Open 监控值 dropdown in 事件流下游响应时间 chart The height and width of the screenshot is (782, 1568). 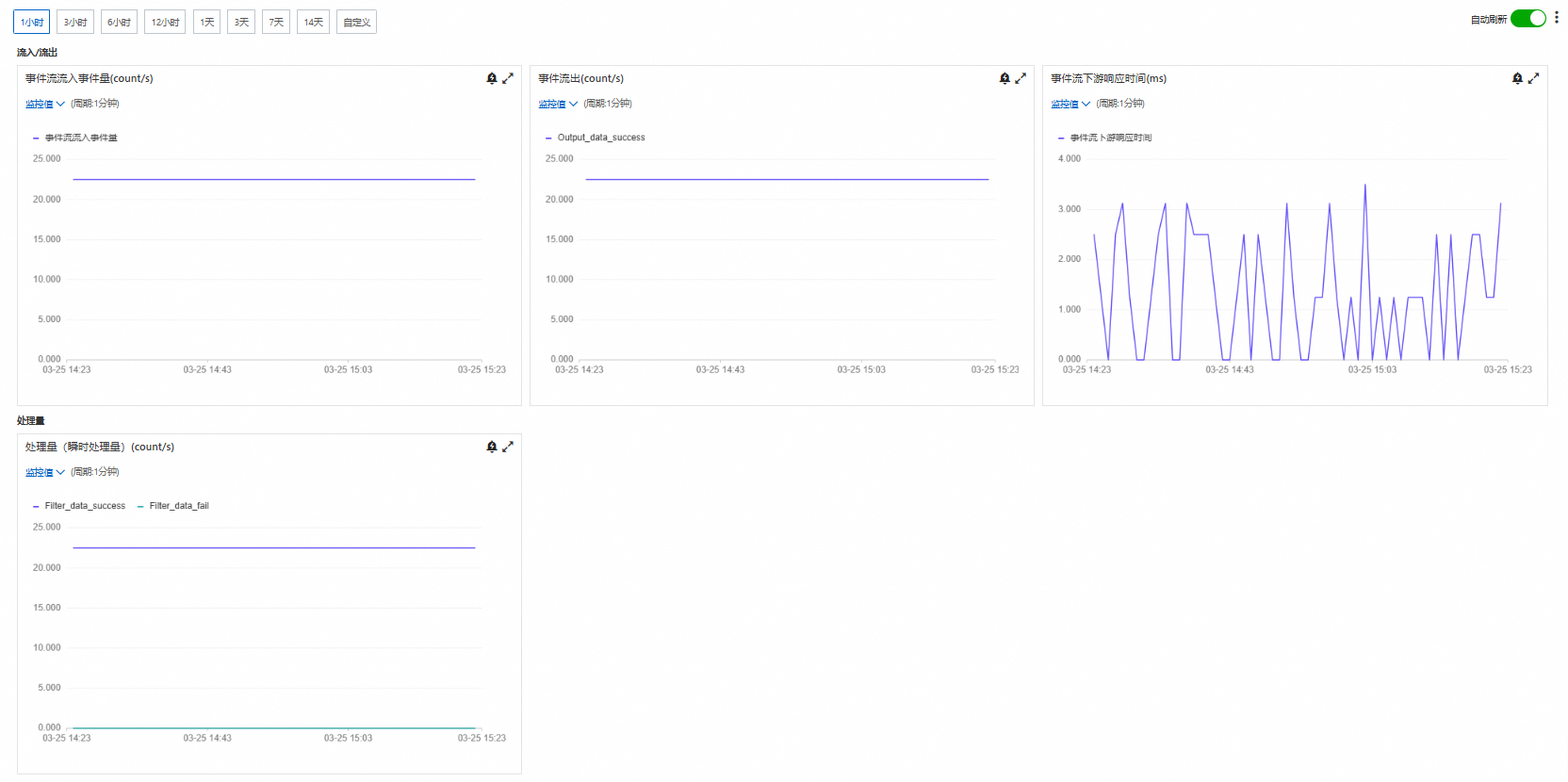point(1070,104)
